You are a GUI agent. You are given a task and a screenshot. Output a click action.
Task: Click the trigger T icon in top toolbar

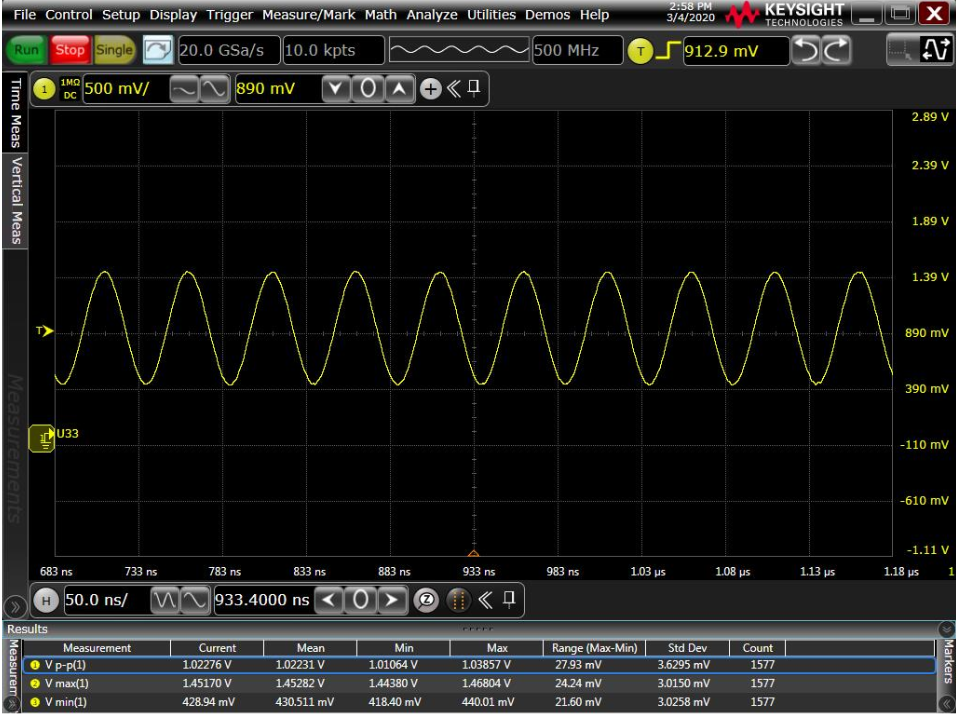pos(640,51)
